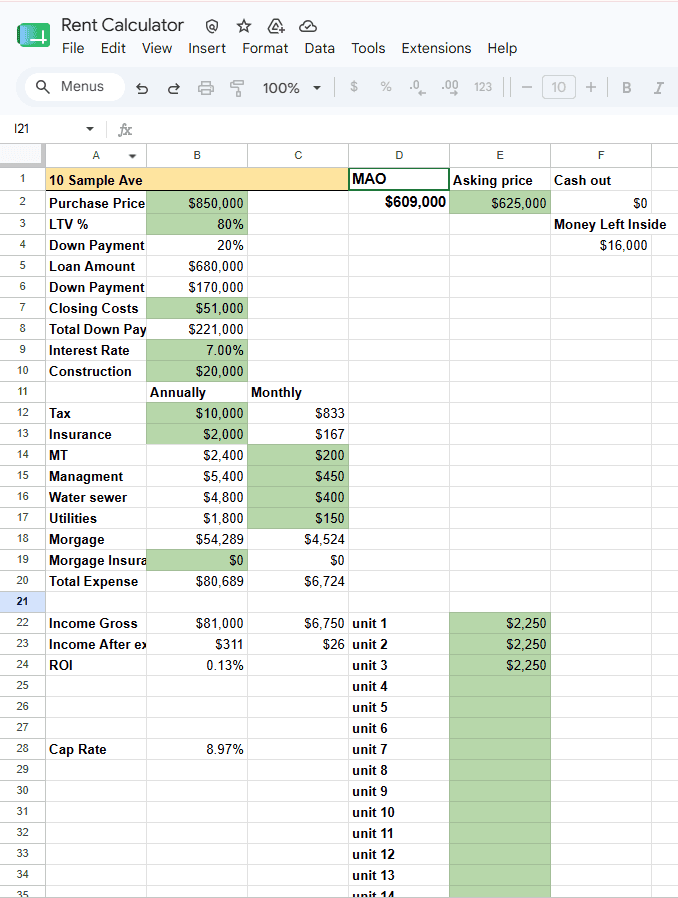This screenshot has width=678, height=898.
Task: Select the Cash out header cell
Action: tap(601, 180)
